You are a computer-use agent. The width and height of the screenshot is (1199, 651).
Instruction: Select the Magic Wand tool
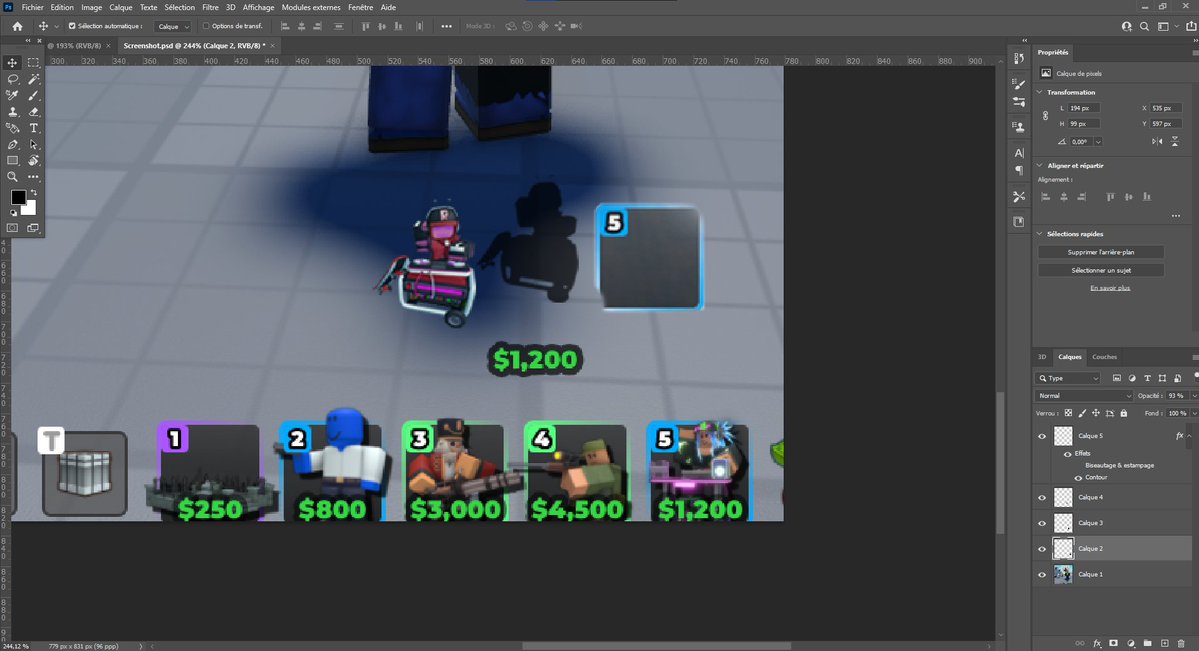point(34,80)
